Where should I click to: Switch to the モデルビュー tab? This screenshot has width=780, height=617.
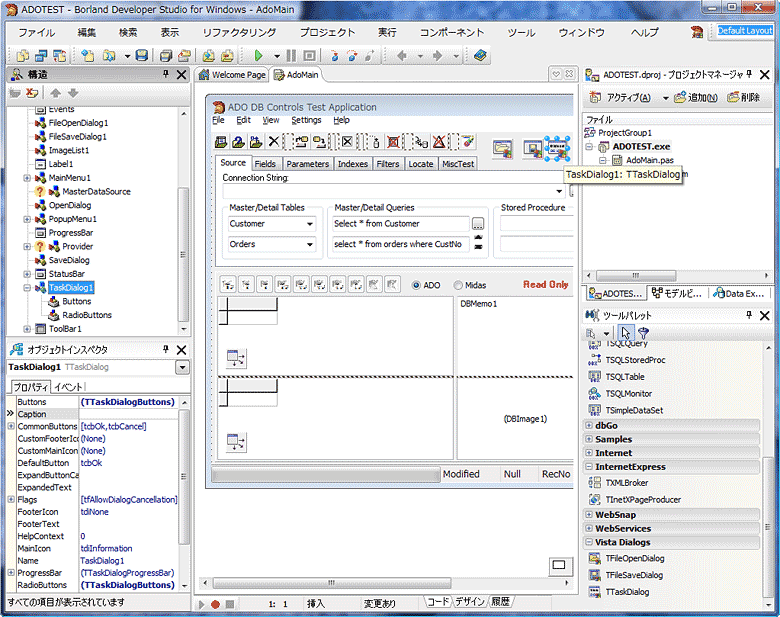[678, 294]
